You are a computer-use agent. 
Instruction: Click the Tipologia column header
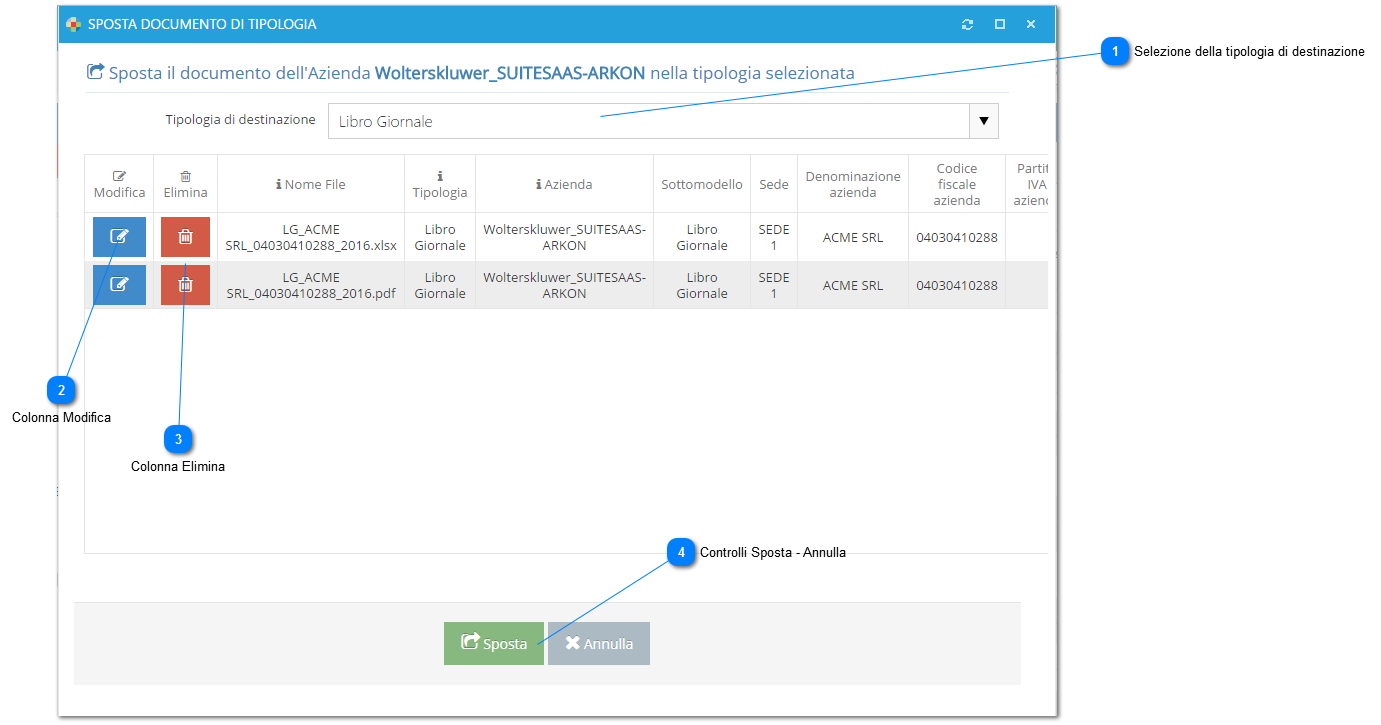point(440,184)
